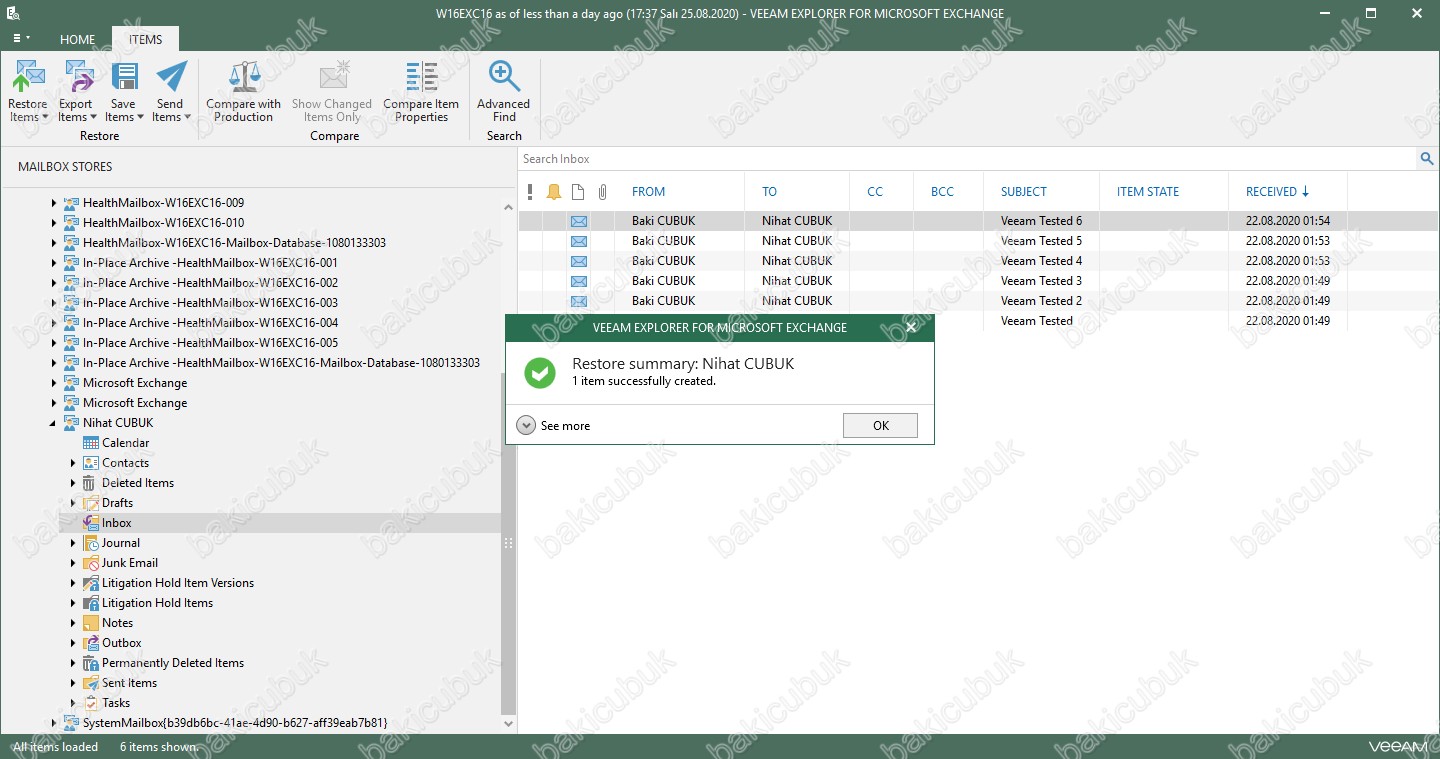
Task: Sort by the FROM column header
Action: click(648, 192)
